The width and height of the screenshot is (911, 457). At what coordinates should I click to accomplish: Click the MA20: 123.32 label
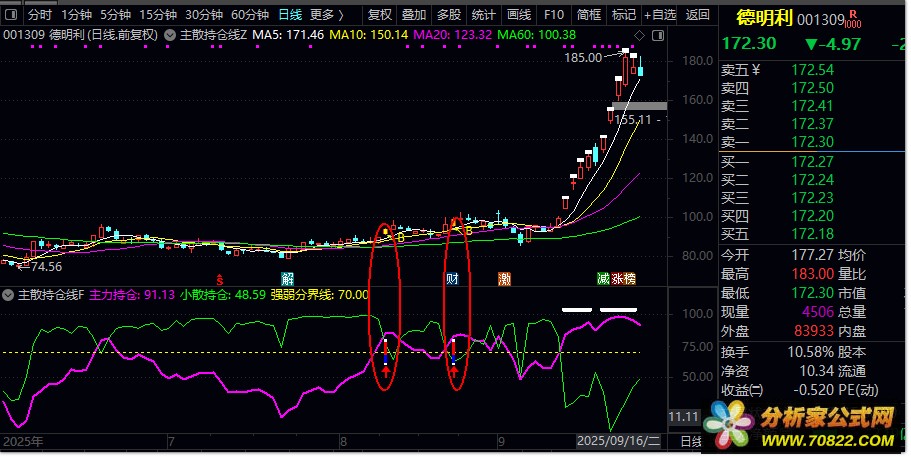[453, 35]
